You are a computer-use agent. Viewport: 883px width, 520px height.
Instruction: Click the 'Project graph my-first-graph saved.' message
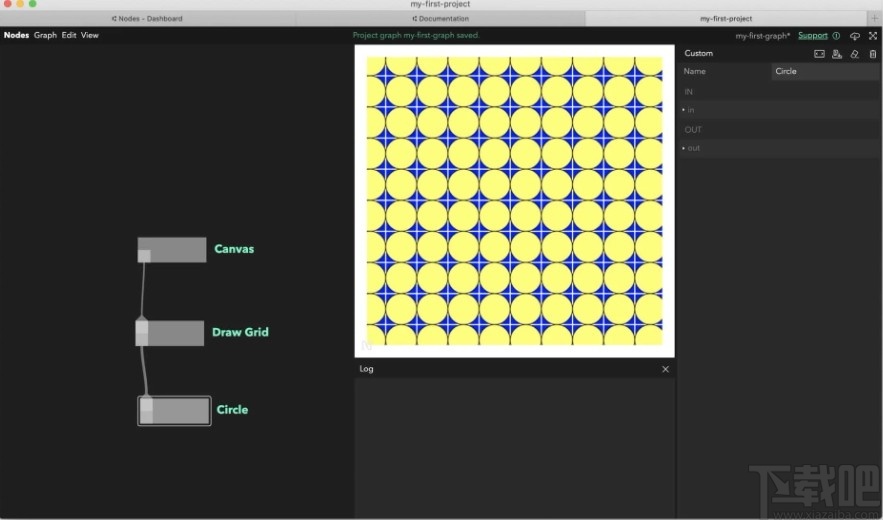tap(416, 35)
